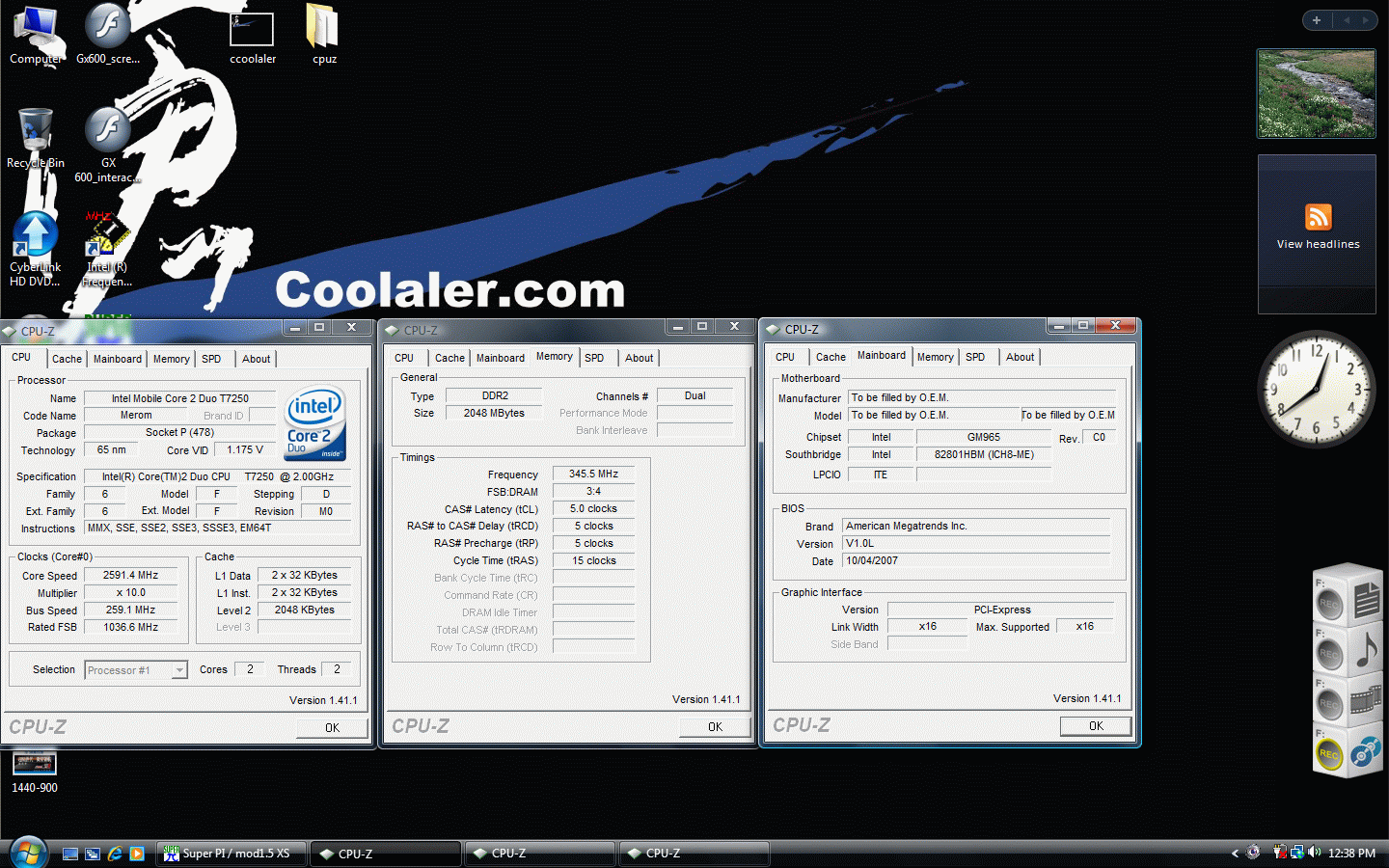1389x868 pixels.
Task: Click the 12:38 PM system clock
Action: (1351, 854)
